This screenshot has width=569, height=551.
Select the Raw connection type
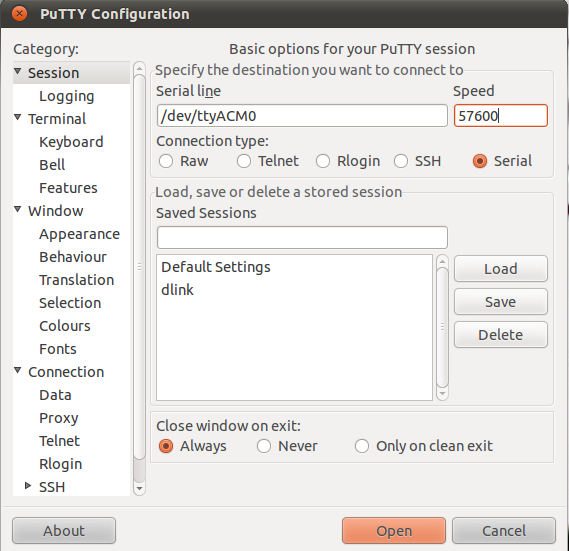pyautogui.click(x=166, y=161)
